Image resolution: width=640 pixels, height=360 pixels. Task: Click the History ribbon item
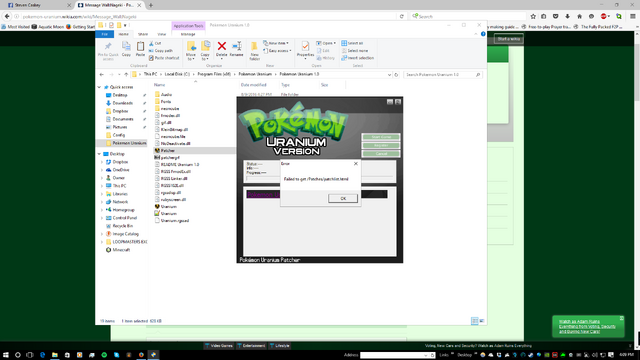coord(325,58)
